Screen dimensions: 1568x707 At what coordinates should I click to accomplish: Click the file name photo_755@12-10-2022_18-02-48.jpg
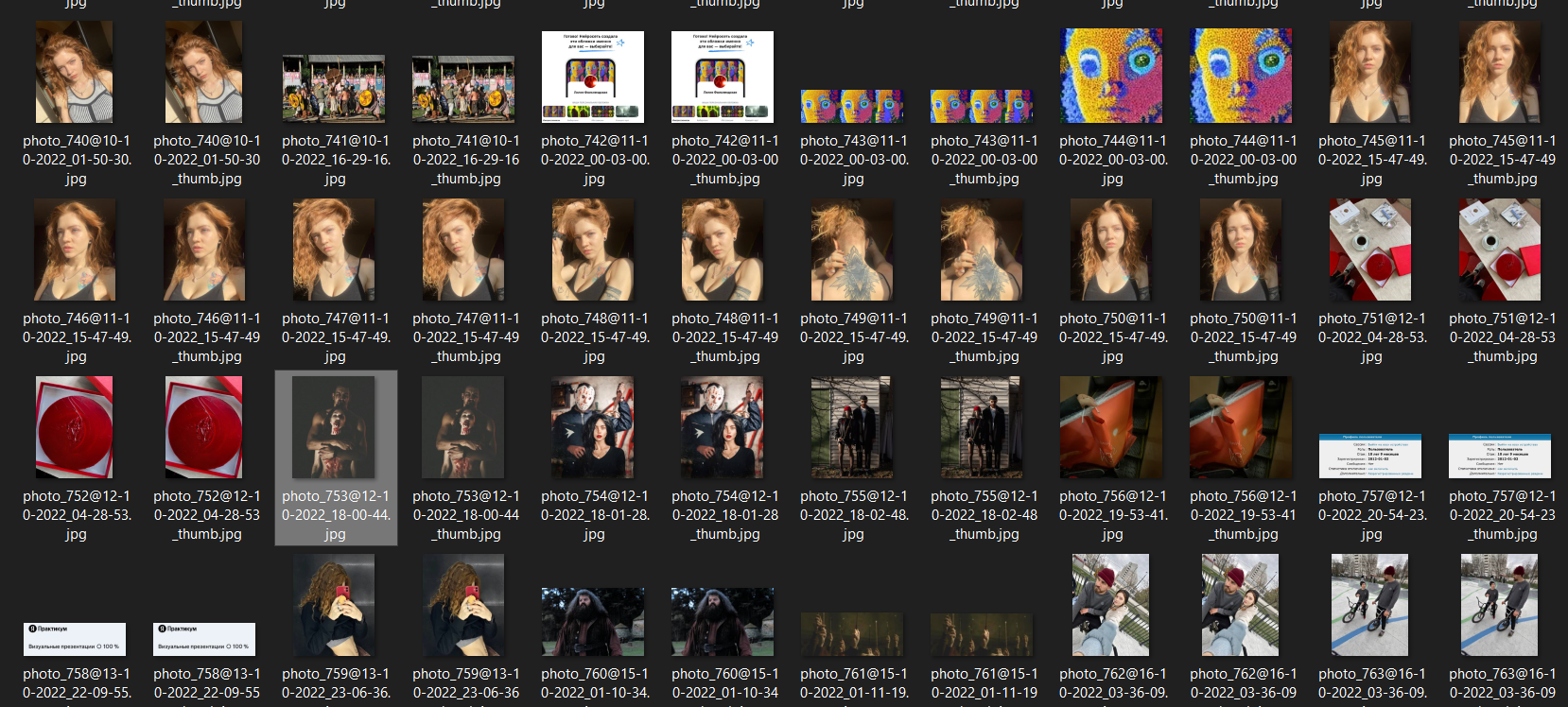(854, 515)
